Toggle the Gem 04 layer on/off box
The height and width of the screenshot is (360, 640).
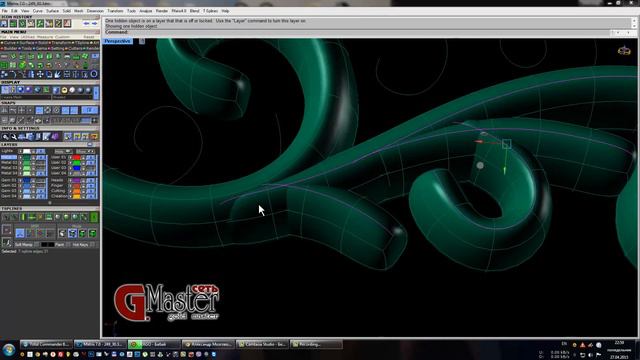(41, 196)
